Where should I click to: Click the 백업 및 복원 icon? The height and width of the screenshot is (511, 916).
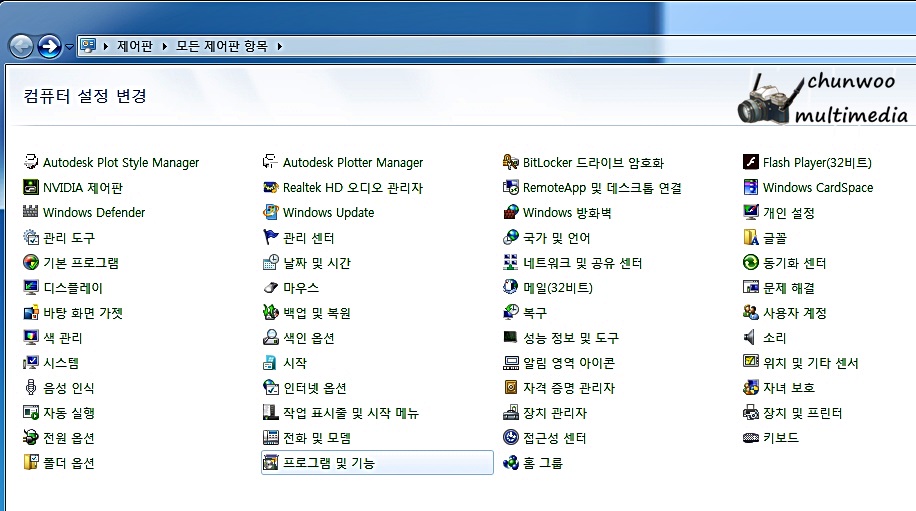pos(270,312)
